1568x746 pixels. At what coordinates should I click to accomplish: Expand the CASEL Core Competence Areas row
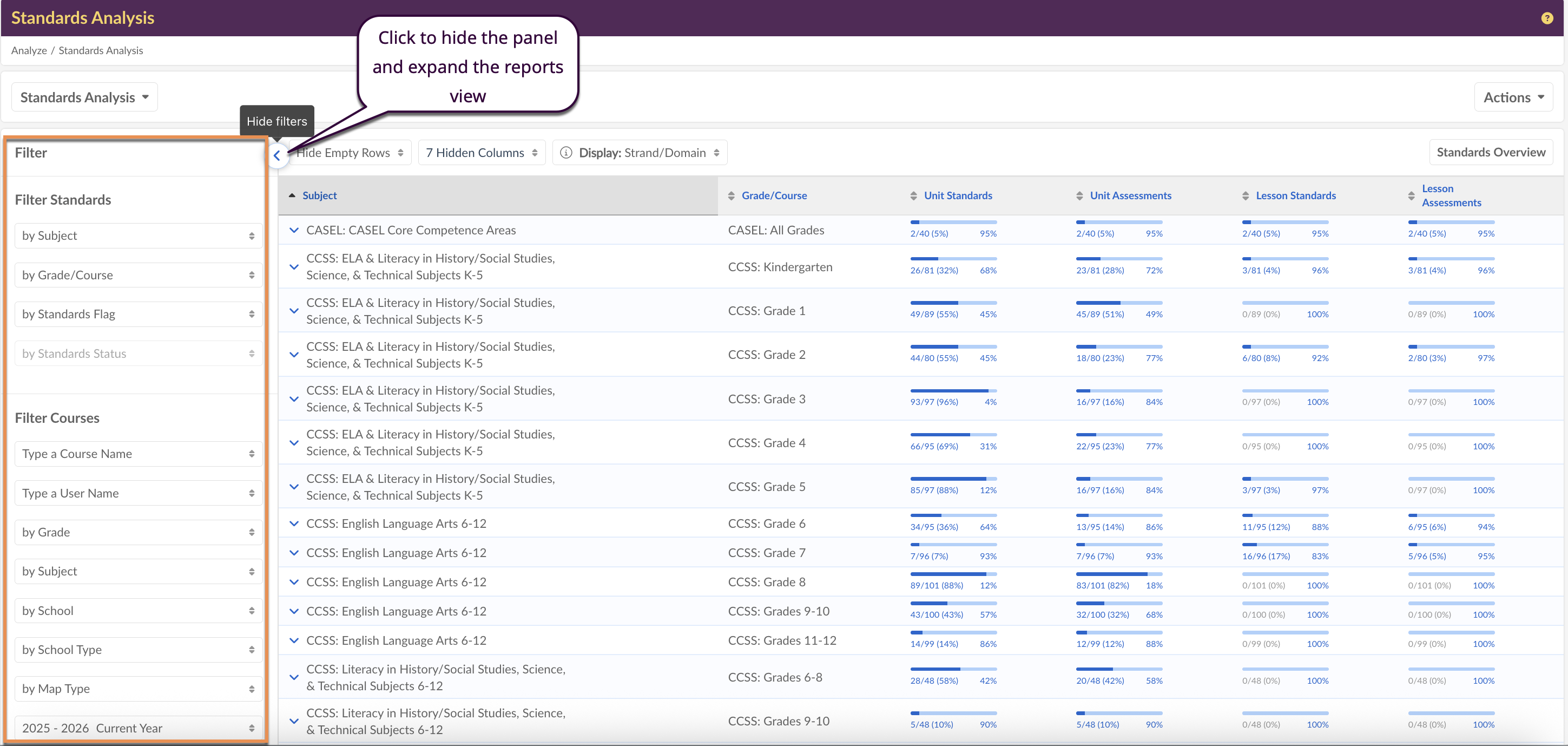coord(294,230)
